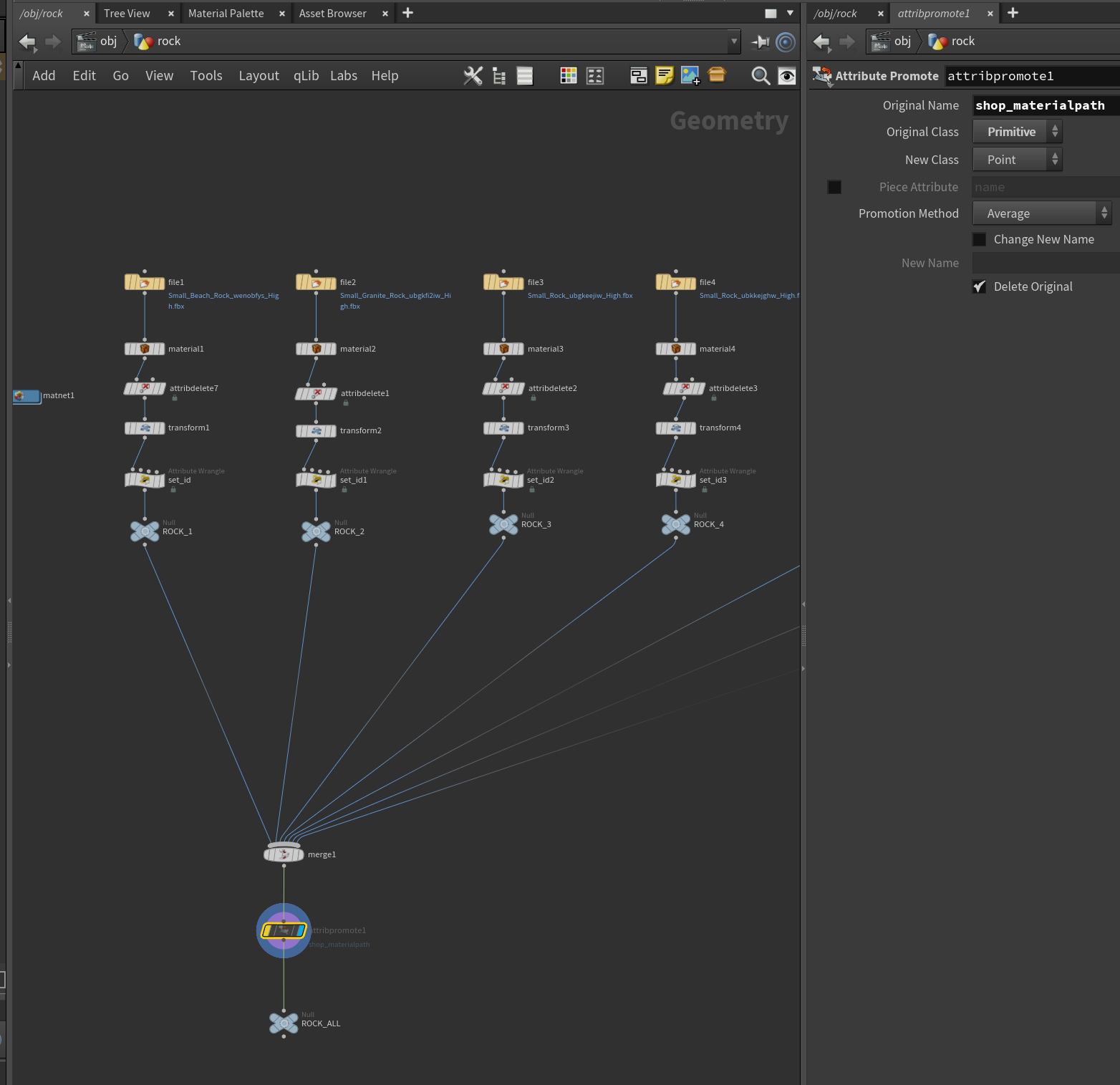Click the Original Name input field
1120x1085 pixels.
tap(1046, 105)
